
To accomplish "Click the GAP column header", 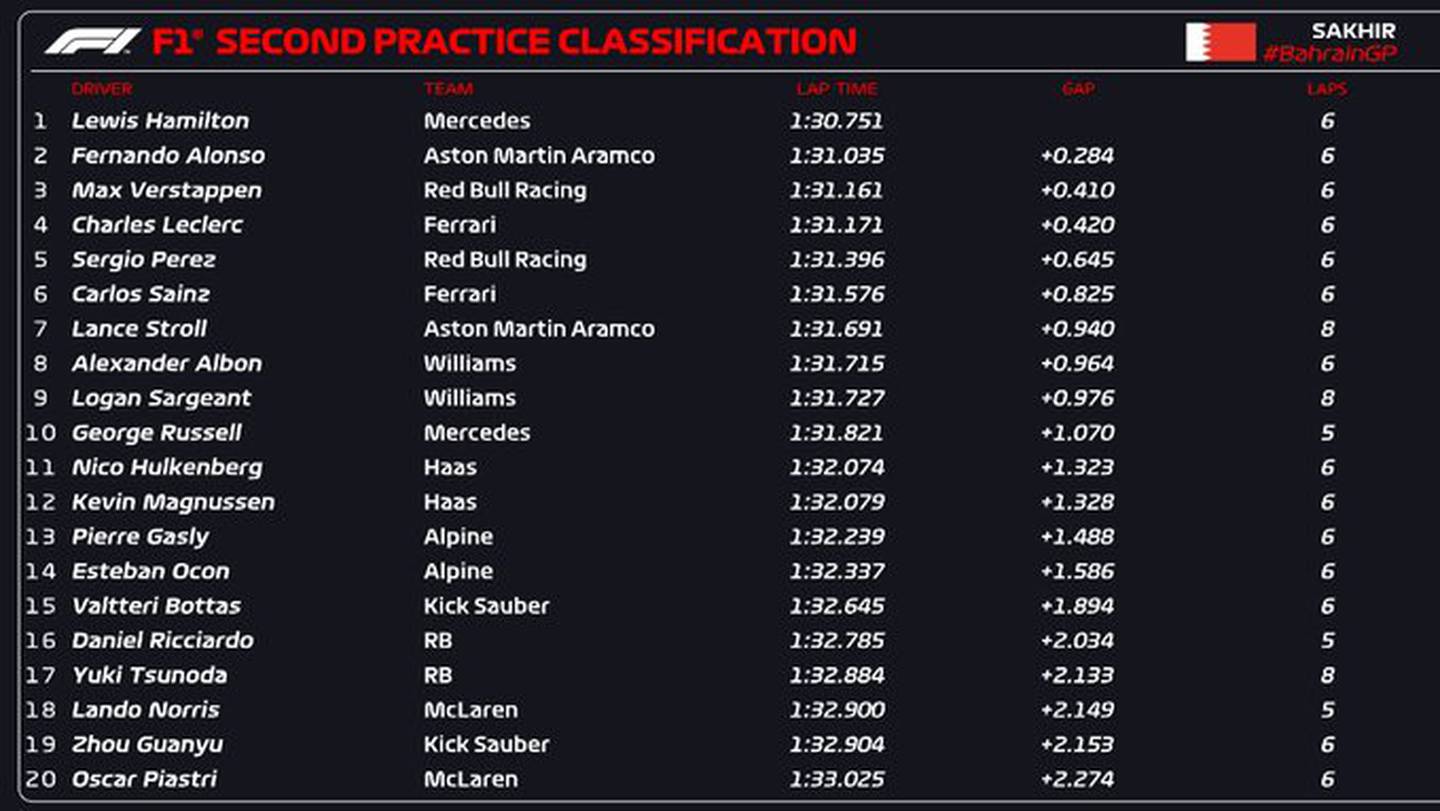I will pos(1078,89).
